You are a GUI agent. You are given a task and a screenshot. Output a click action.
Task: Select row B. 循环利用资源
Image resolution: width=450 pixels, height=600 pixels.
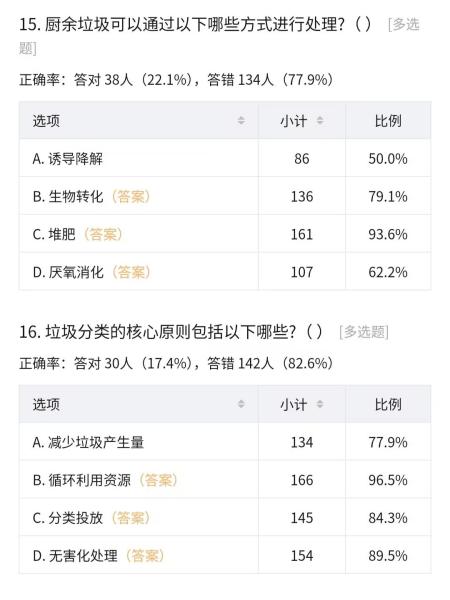coord(225,480)
